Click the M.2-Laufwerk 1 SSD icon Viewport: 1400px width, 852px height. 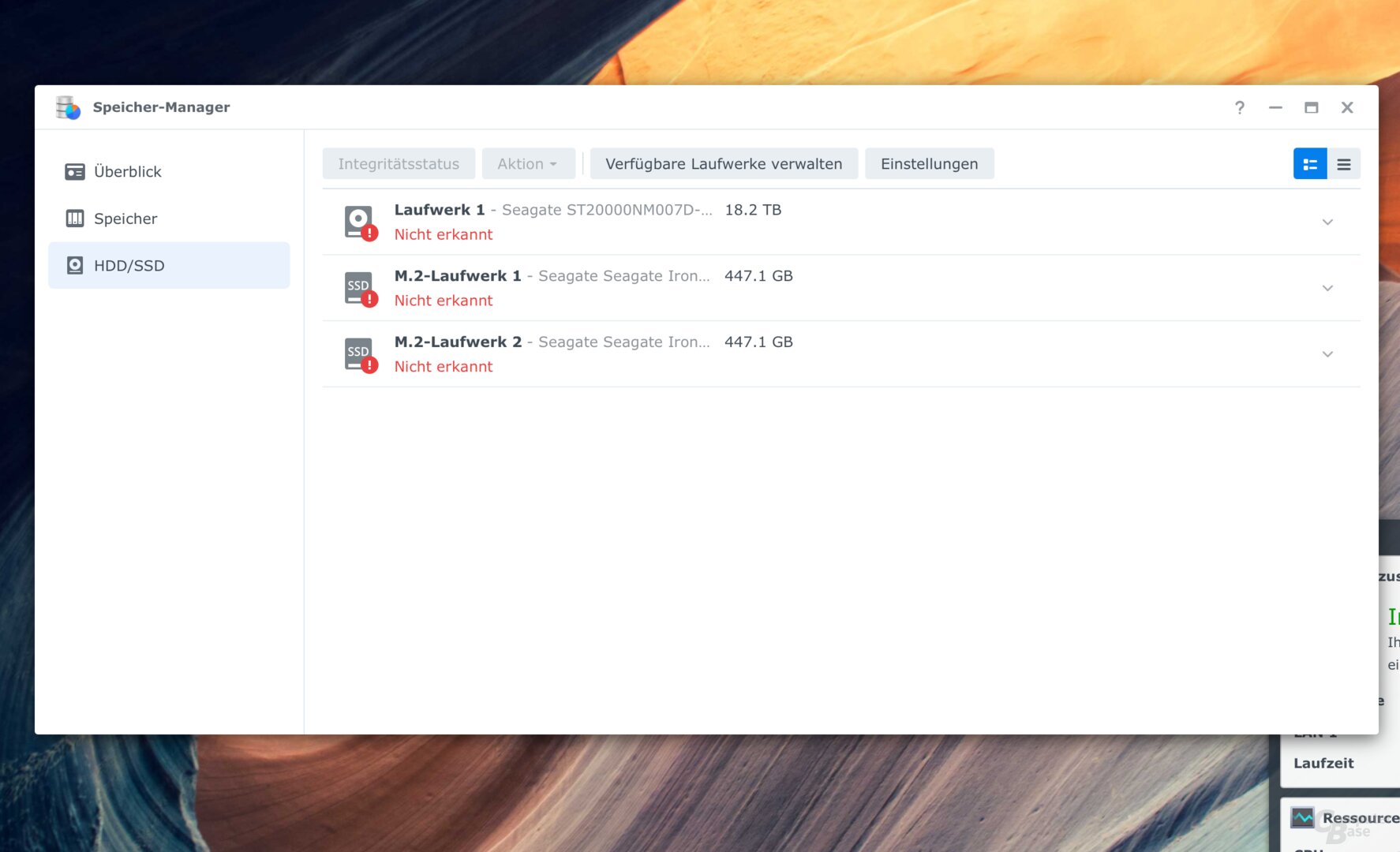360,288
